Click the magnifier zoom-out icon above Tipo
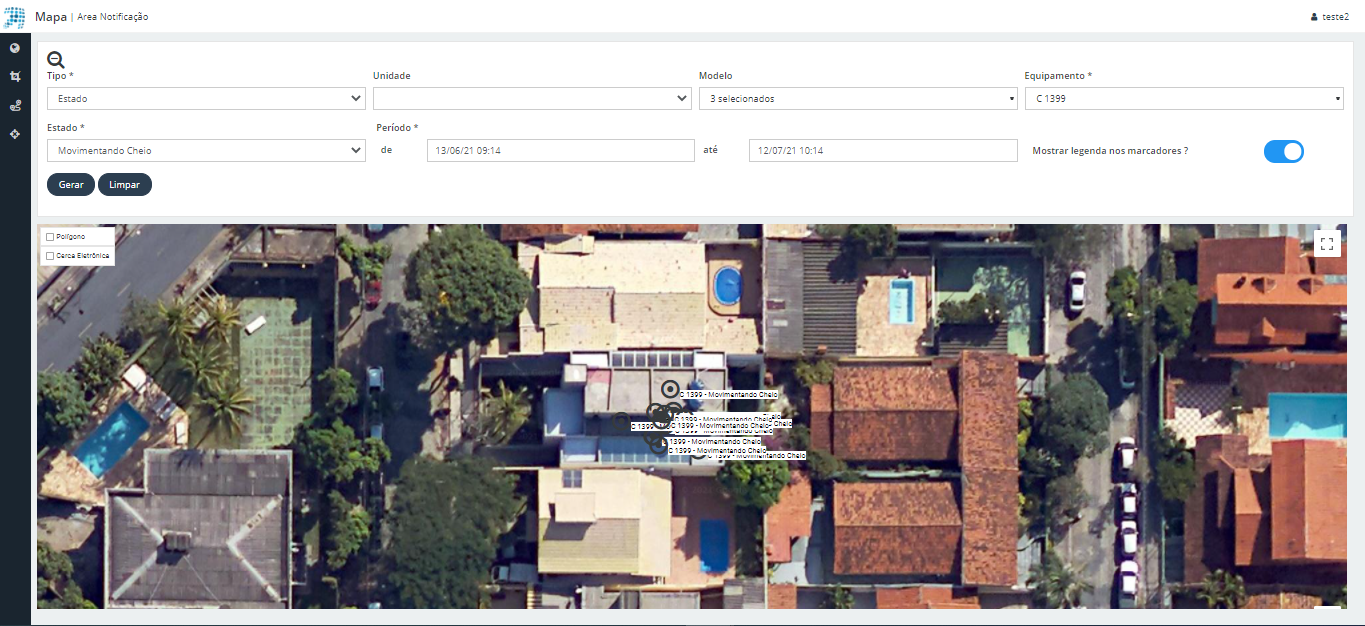This screenshot has height=626, width=1365. [56, 60]
